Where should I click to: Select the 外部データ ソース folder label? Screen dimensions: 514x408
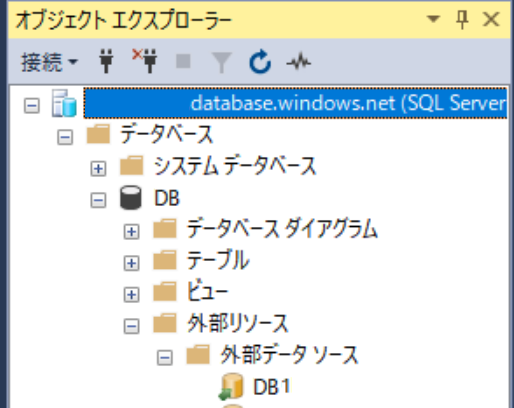click(289, 355)
